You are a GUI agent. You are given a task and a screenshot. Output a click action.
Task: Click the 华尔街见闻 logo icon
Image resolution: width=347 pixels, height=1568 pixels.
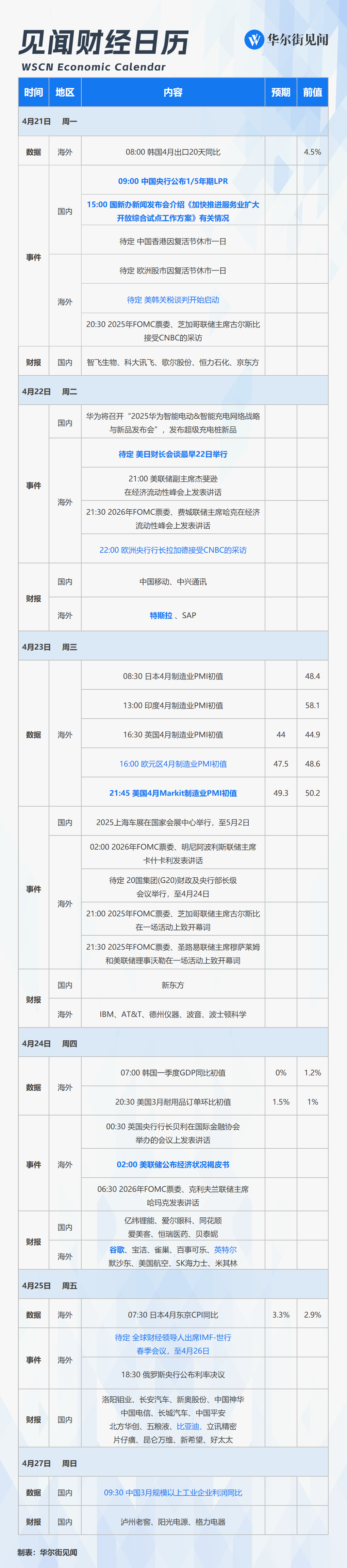pyautogui.click(x=254, y=39)
